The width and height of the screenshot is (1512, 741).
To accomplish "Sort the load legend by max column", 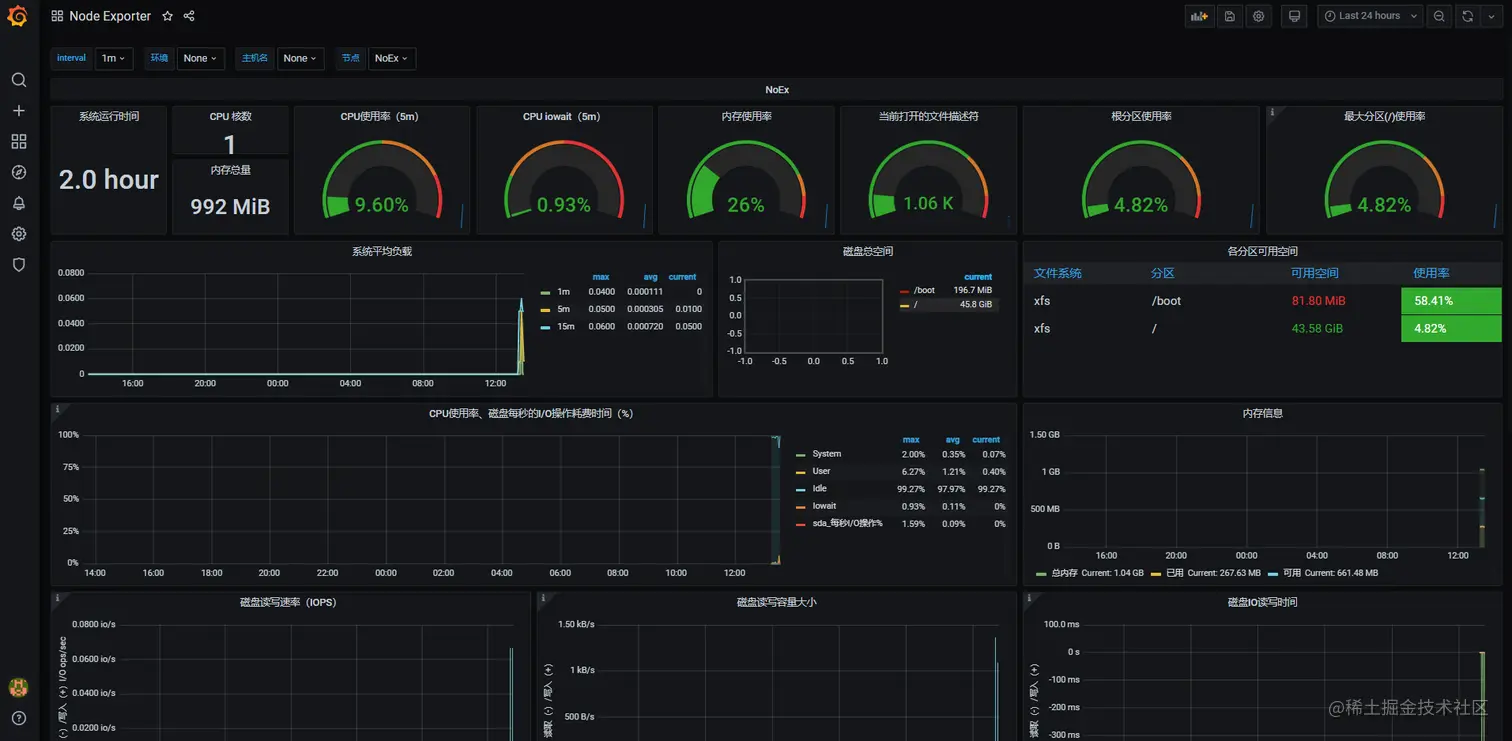I will tap(601, 277).
